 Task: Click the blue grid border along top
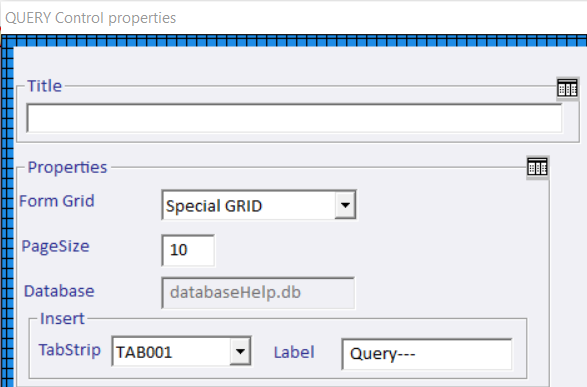(294, 40)
